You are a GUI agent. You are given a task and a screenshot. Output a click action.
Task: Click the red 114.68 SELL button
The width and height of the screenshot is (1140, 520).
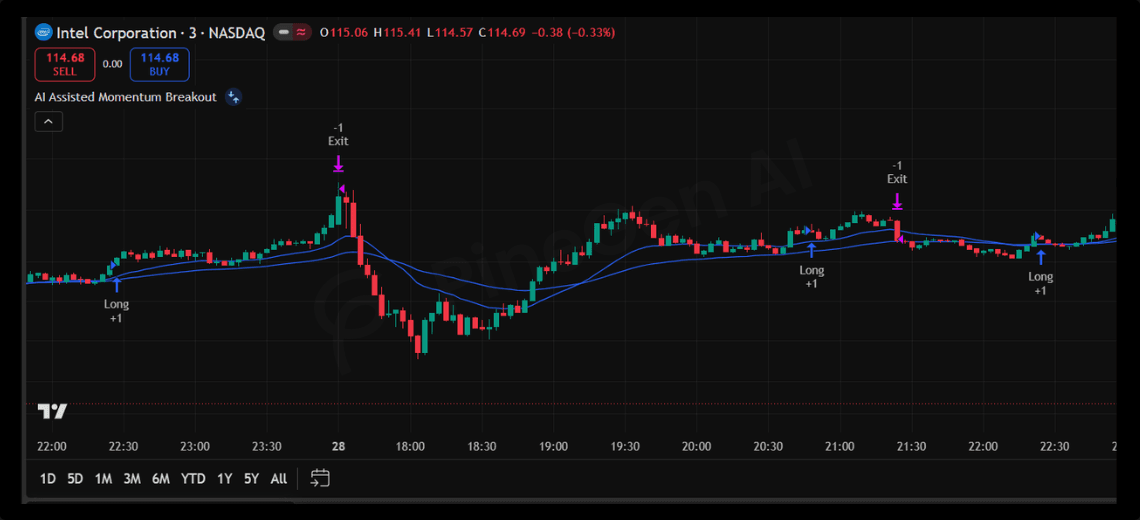click(65, 64)
